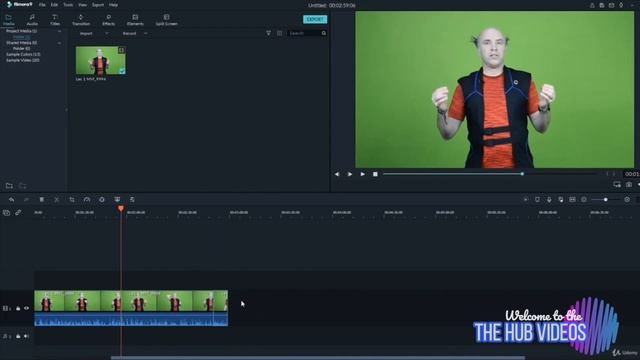This screenshot has height=360, width=640.
Task: Click the play button in preview
Action: (x=350, y=174)
